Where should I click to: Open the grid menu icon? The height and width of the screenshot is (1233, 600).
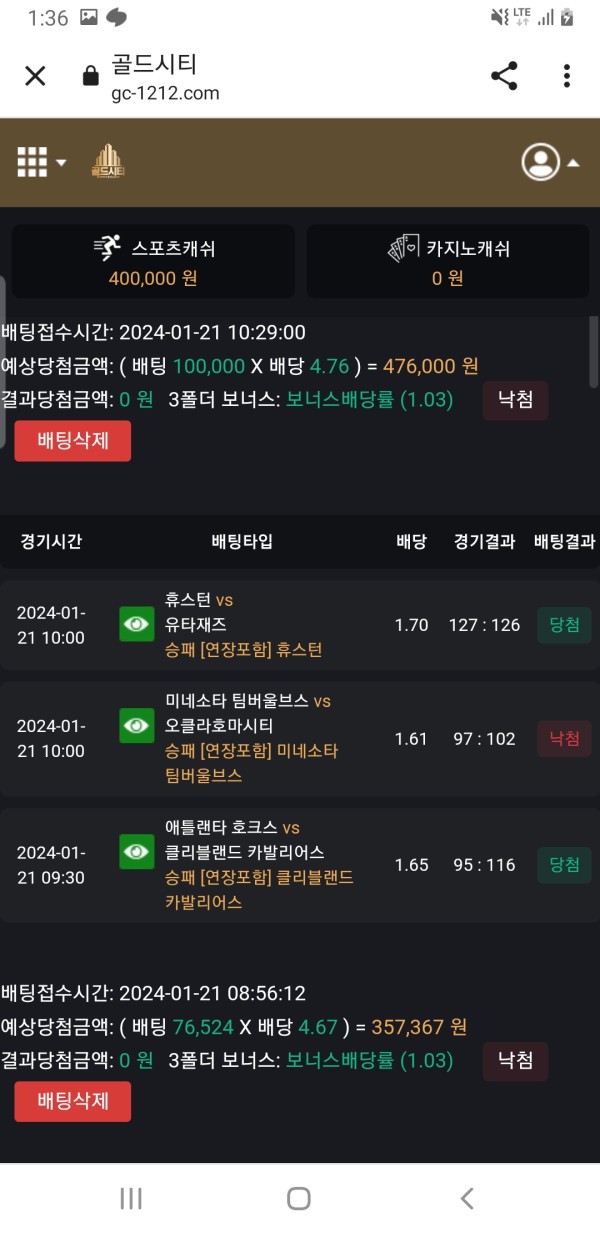pos(32,162)
